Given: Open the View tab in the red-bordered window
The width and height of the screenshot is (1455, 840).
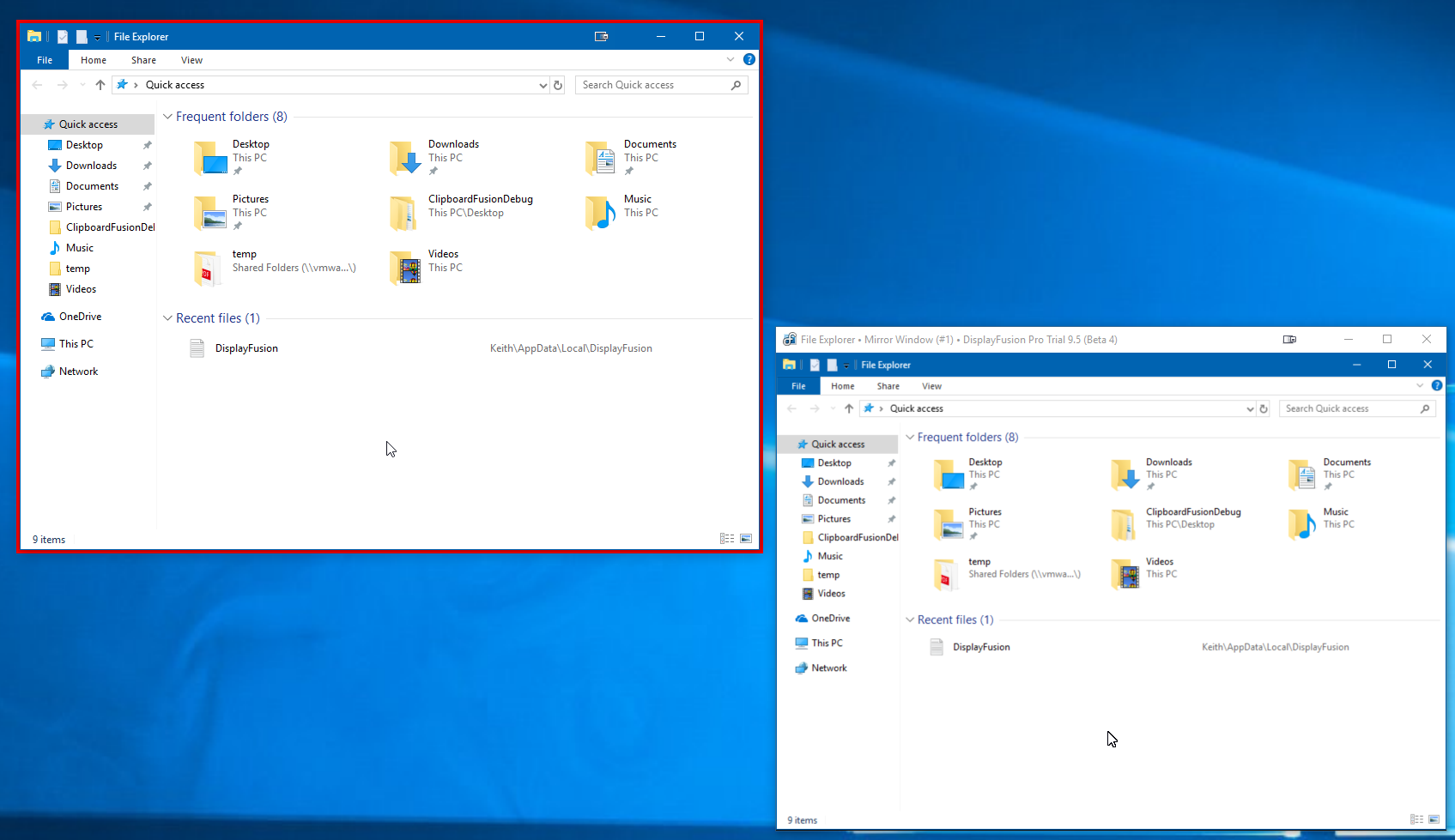Looking at the screenshot, I should point(191,60).
